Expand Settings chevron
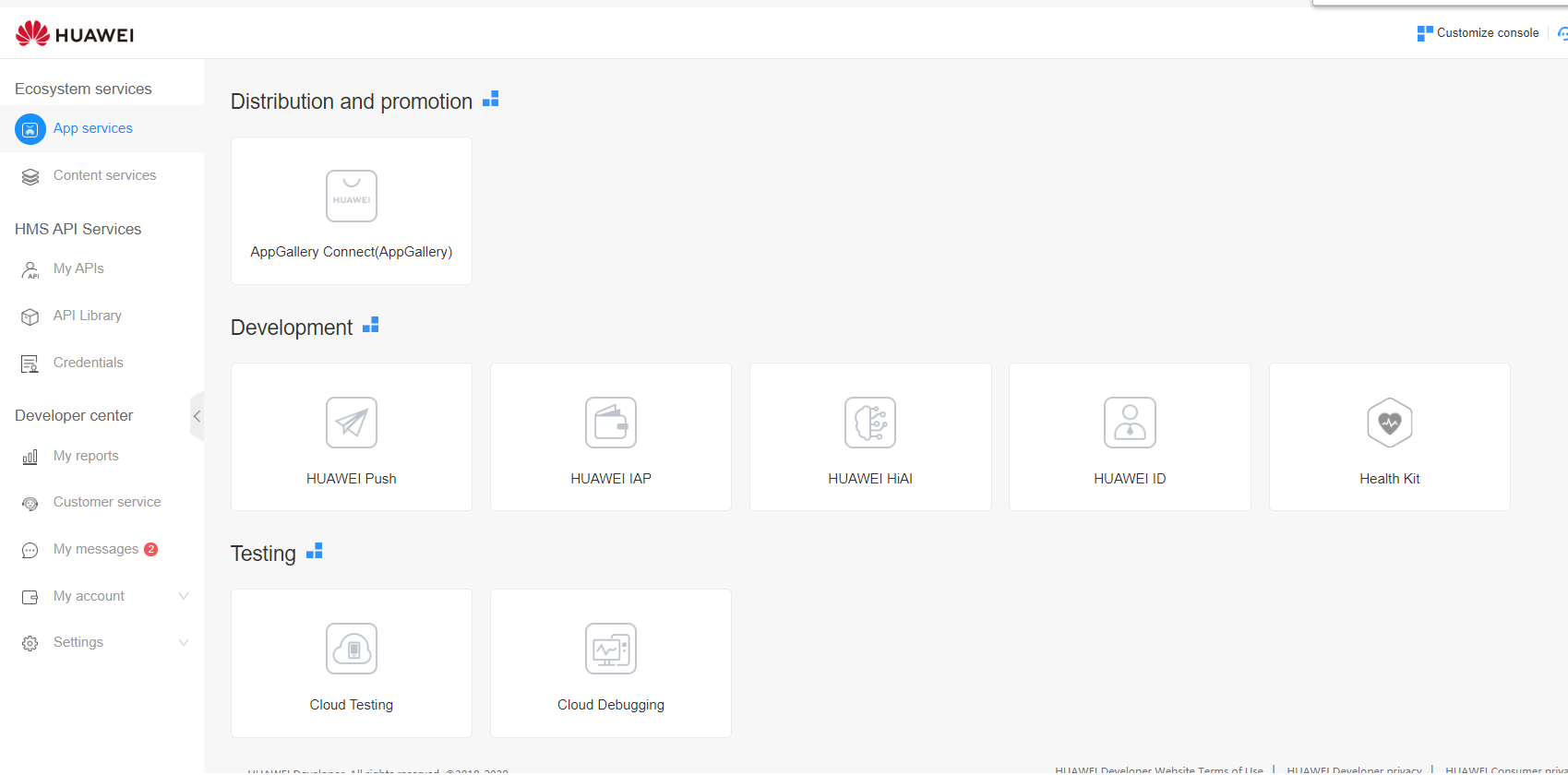The image size is (1568, 775). click(x=184, y=642)
